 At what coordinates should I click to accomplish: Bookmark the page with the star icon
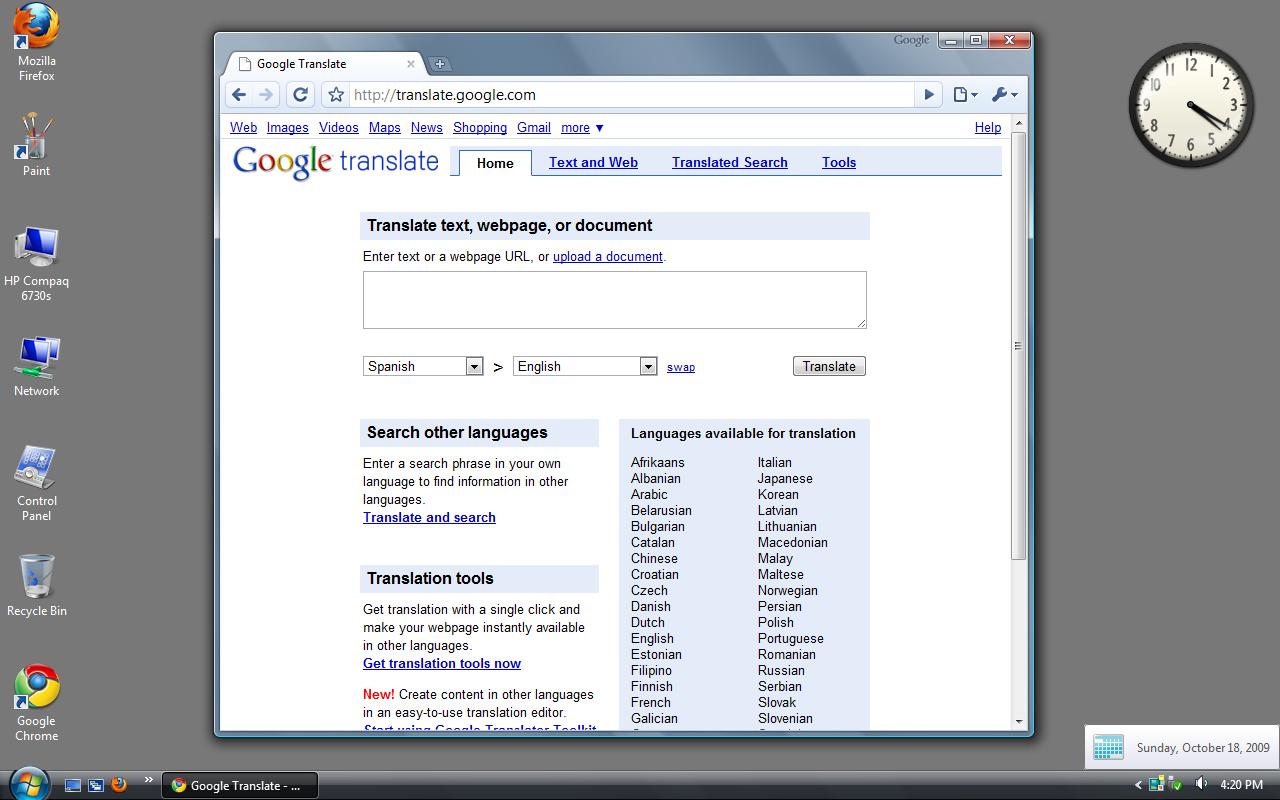click(336, 95)
